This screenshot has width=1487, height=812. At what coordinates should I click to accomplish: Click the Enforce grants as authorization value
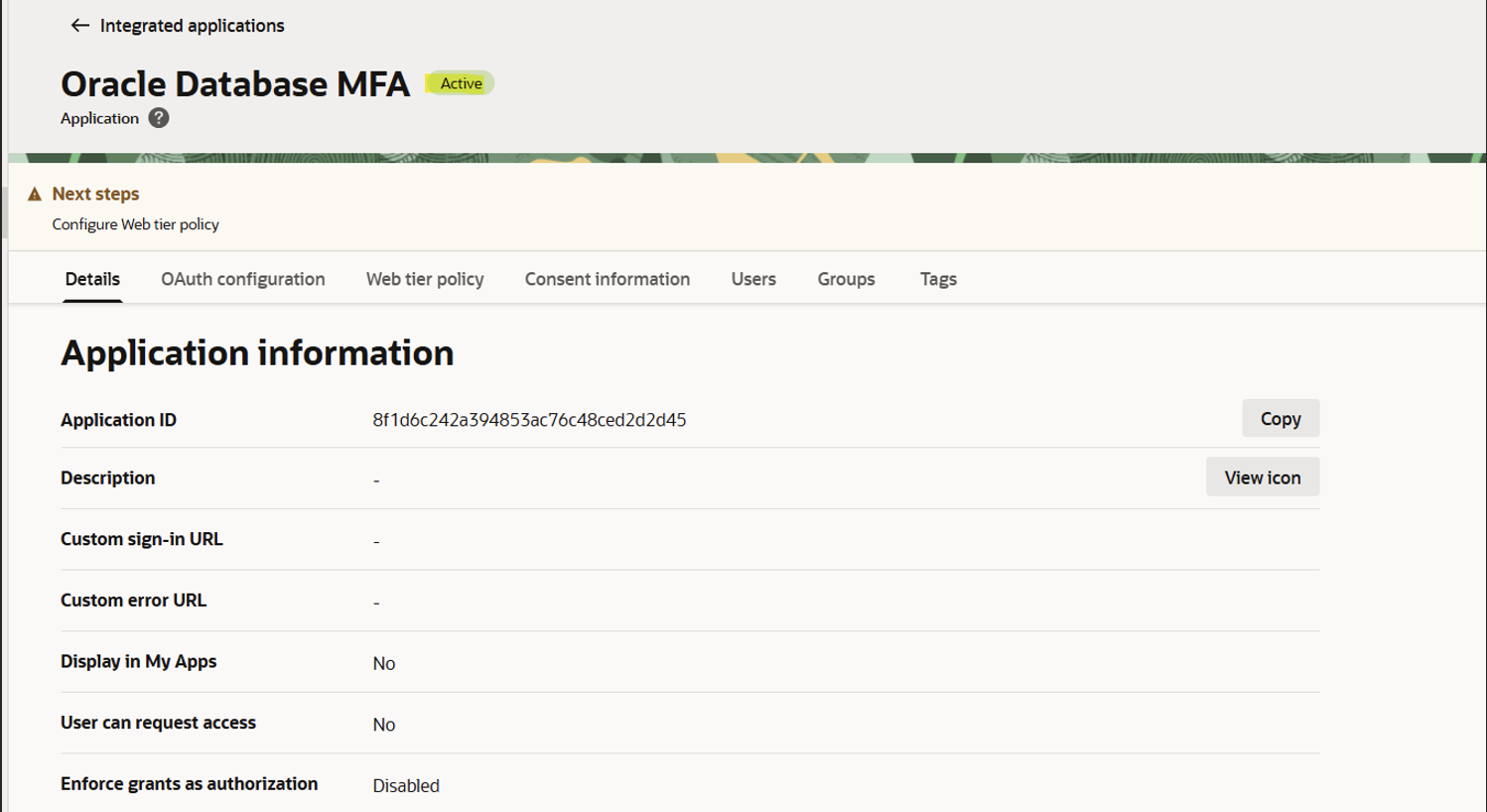point(405,785)
